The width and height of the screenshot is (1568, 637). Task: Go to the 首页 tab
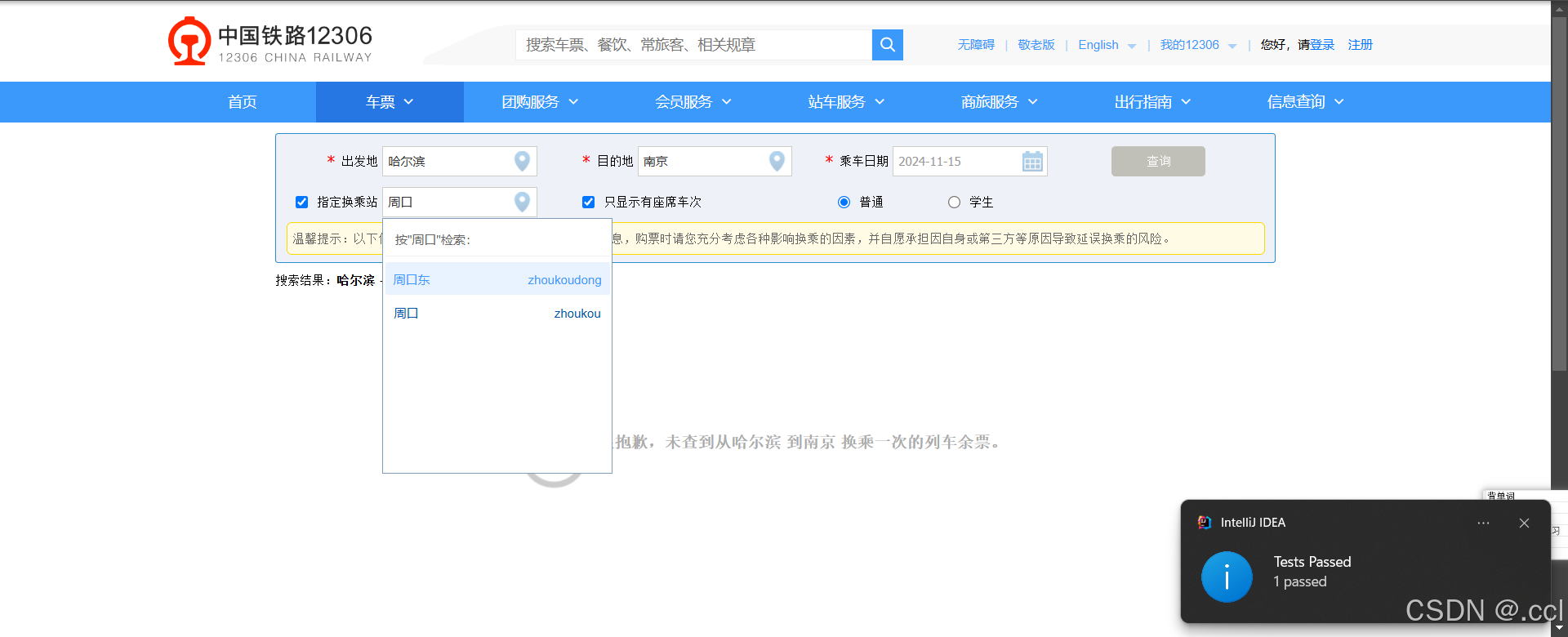click(x=242, y=102)
